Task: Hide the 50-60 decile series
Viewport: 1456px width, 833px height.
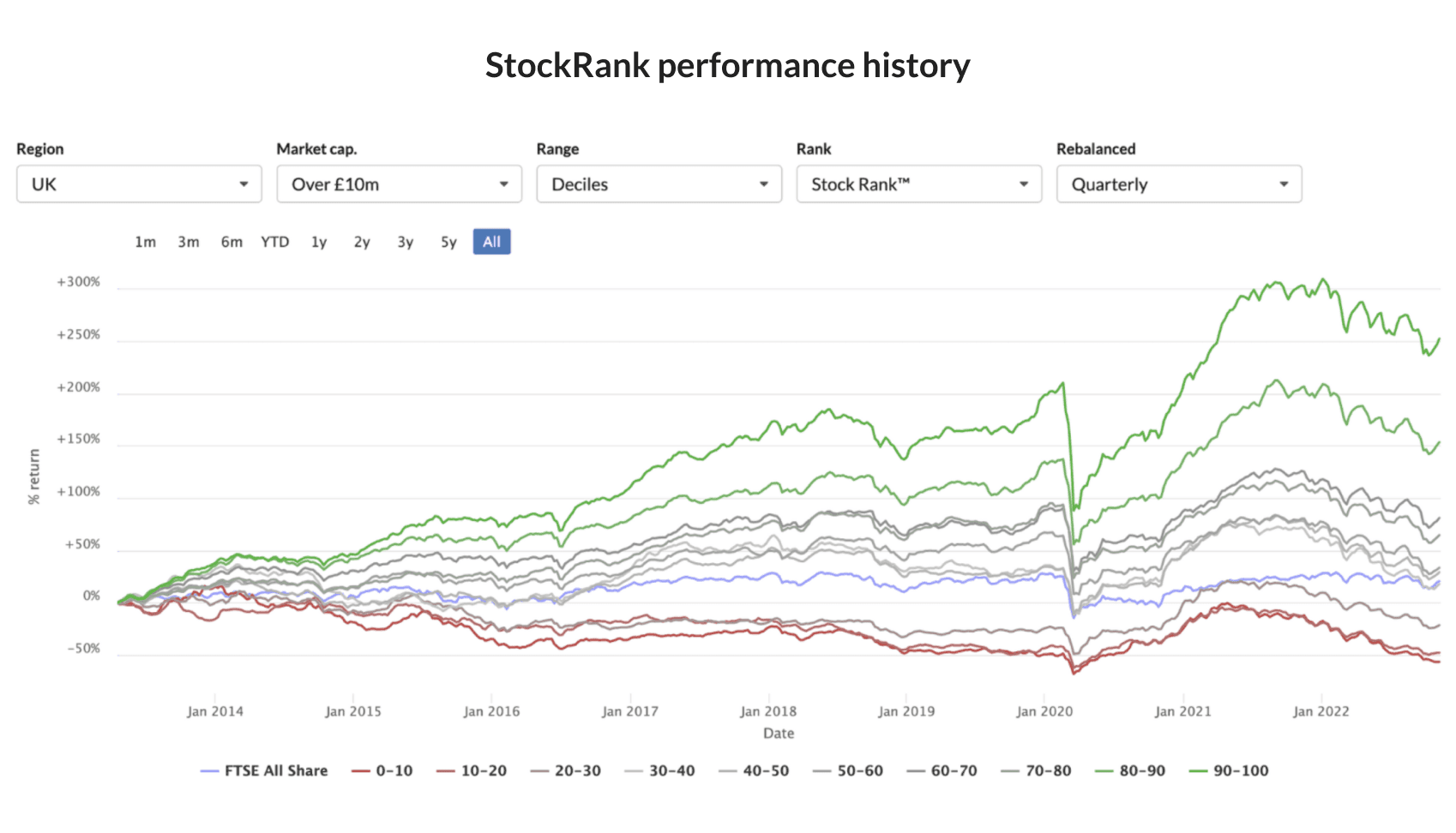Action: coord(861,770)
